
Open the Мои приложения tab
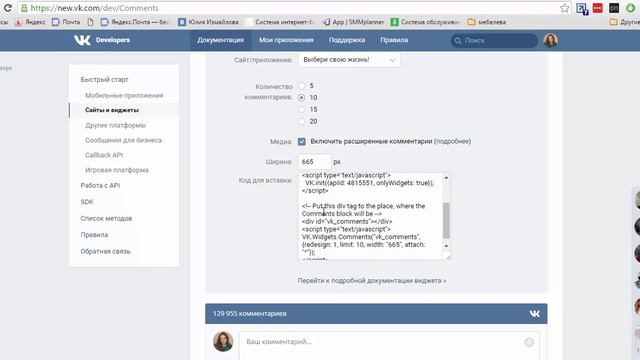pyautogui.click(x=286, y=40)
